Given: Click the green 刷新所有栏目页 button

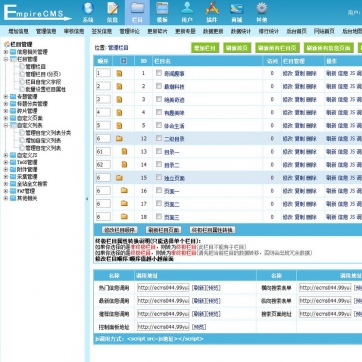Looking at the screenshot, I should coord(277,48).
